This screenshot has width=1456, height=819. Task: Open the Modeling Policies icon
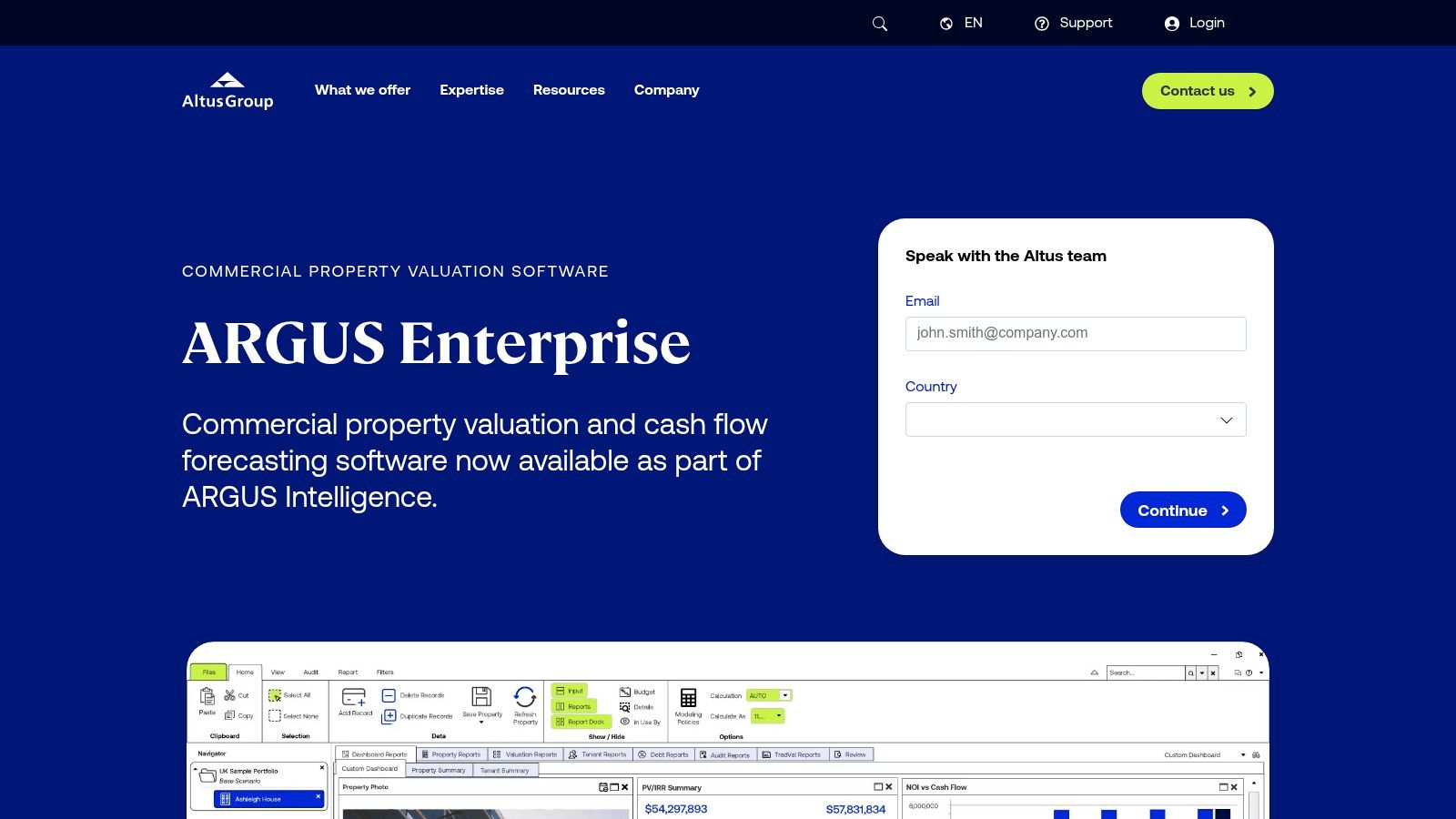689,697
